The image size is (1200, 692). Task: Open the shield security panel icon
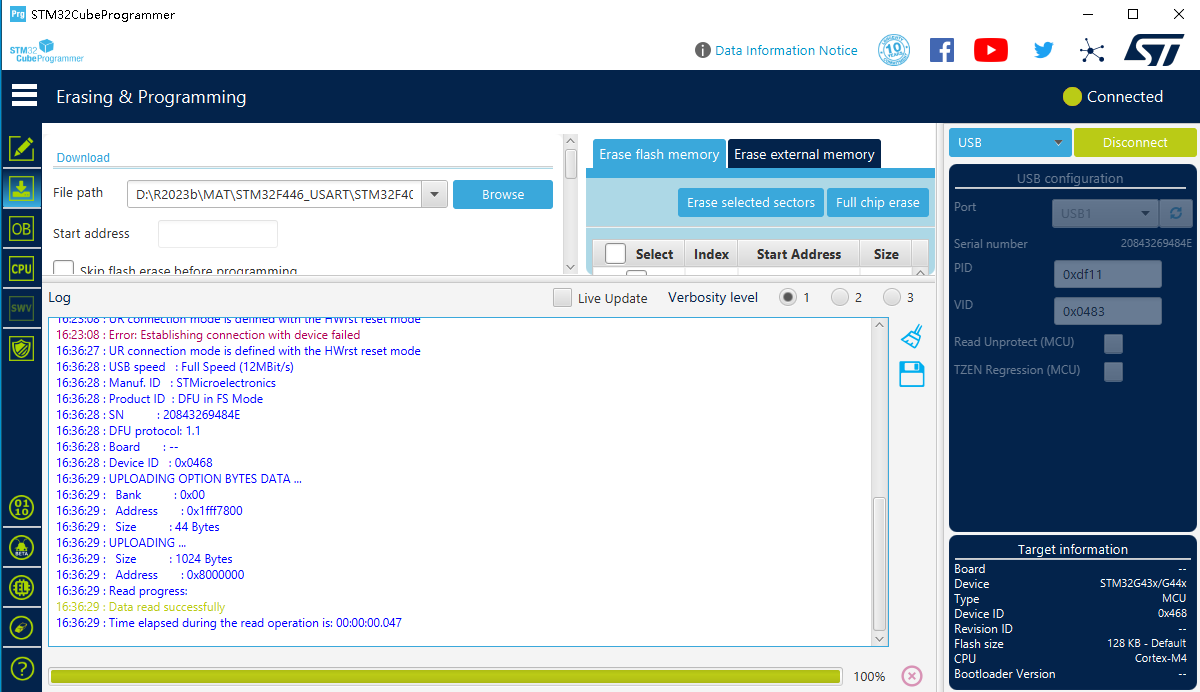(x=21, y=348)
